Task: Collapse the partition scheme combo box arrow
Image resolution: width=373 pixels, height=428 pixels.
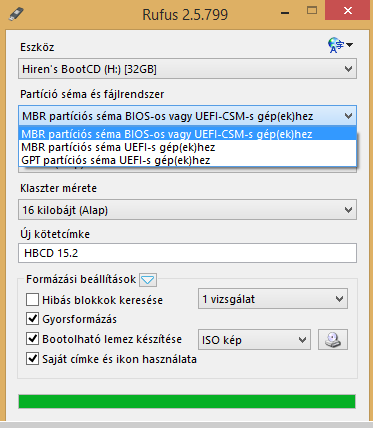Action: coord(348,116)
